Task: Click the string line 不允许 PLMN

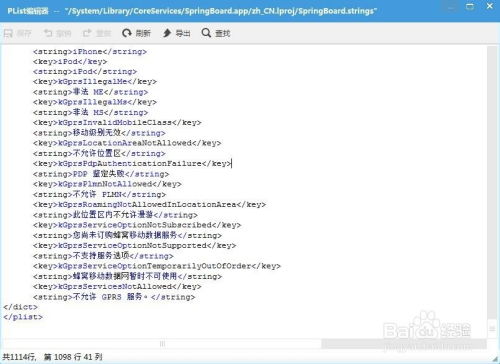Action: click(x=99, y=194)
